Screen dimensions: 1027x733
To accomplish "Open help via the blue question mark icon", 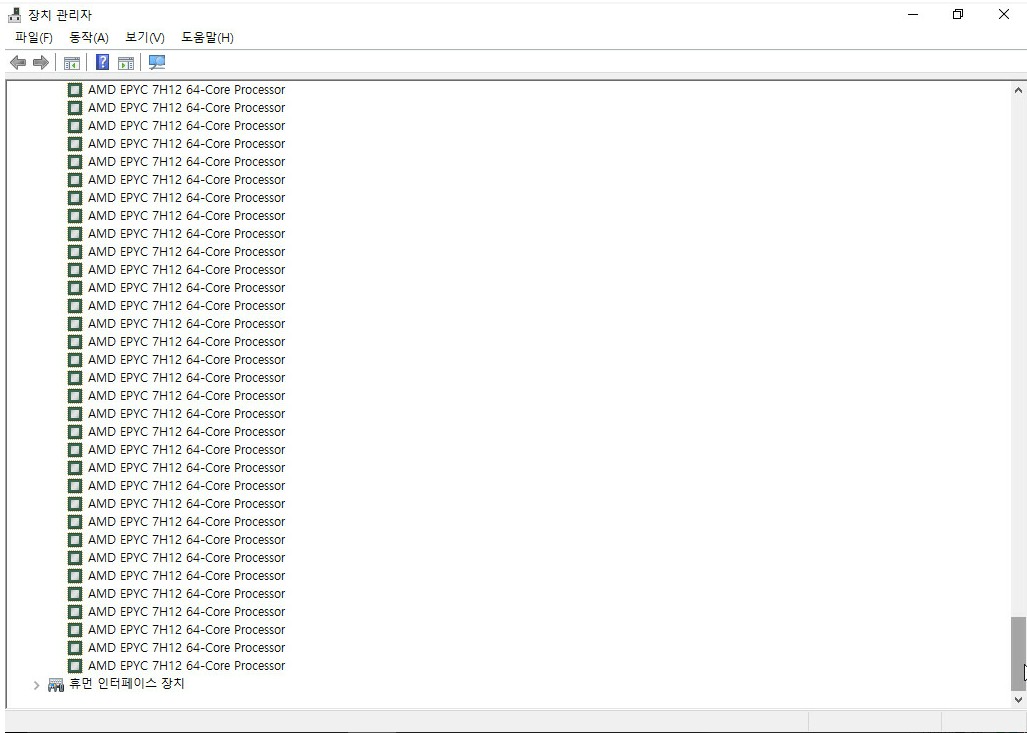I will coord(103,62).
